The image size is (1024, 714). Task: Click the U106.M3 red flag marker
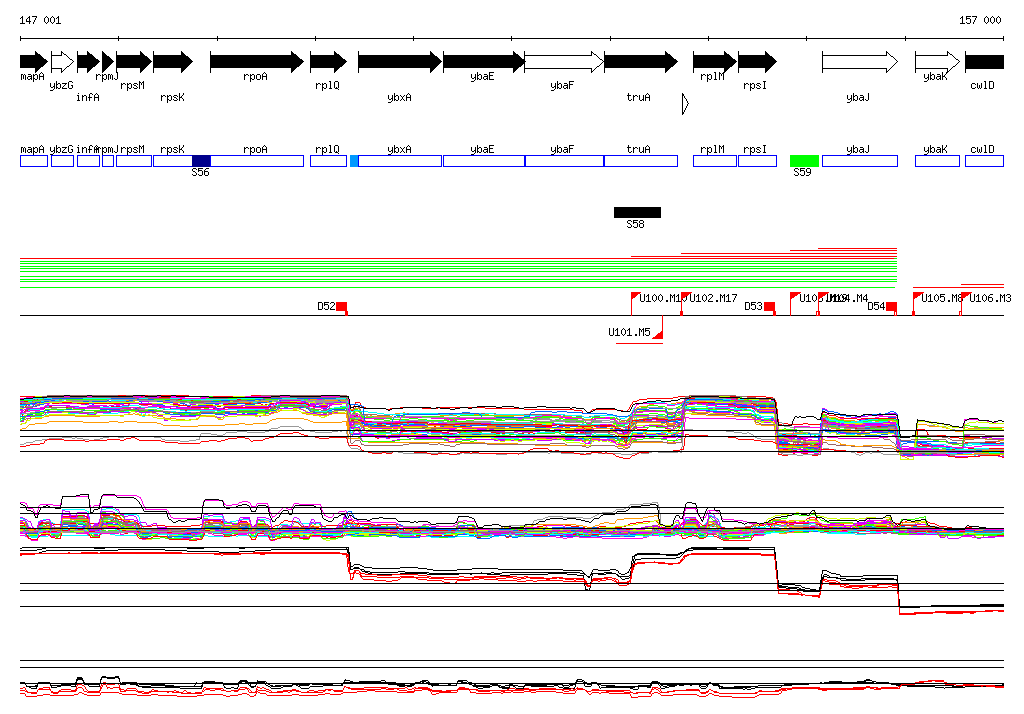(965, 297)
